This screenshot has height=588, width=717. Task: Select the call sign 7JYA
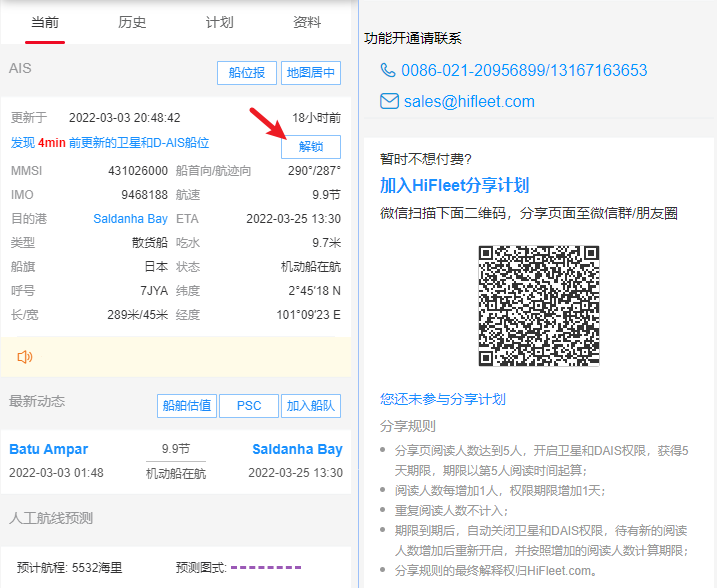(154, 291)
